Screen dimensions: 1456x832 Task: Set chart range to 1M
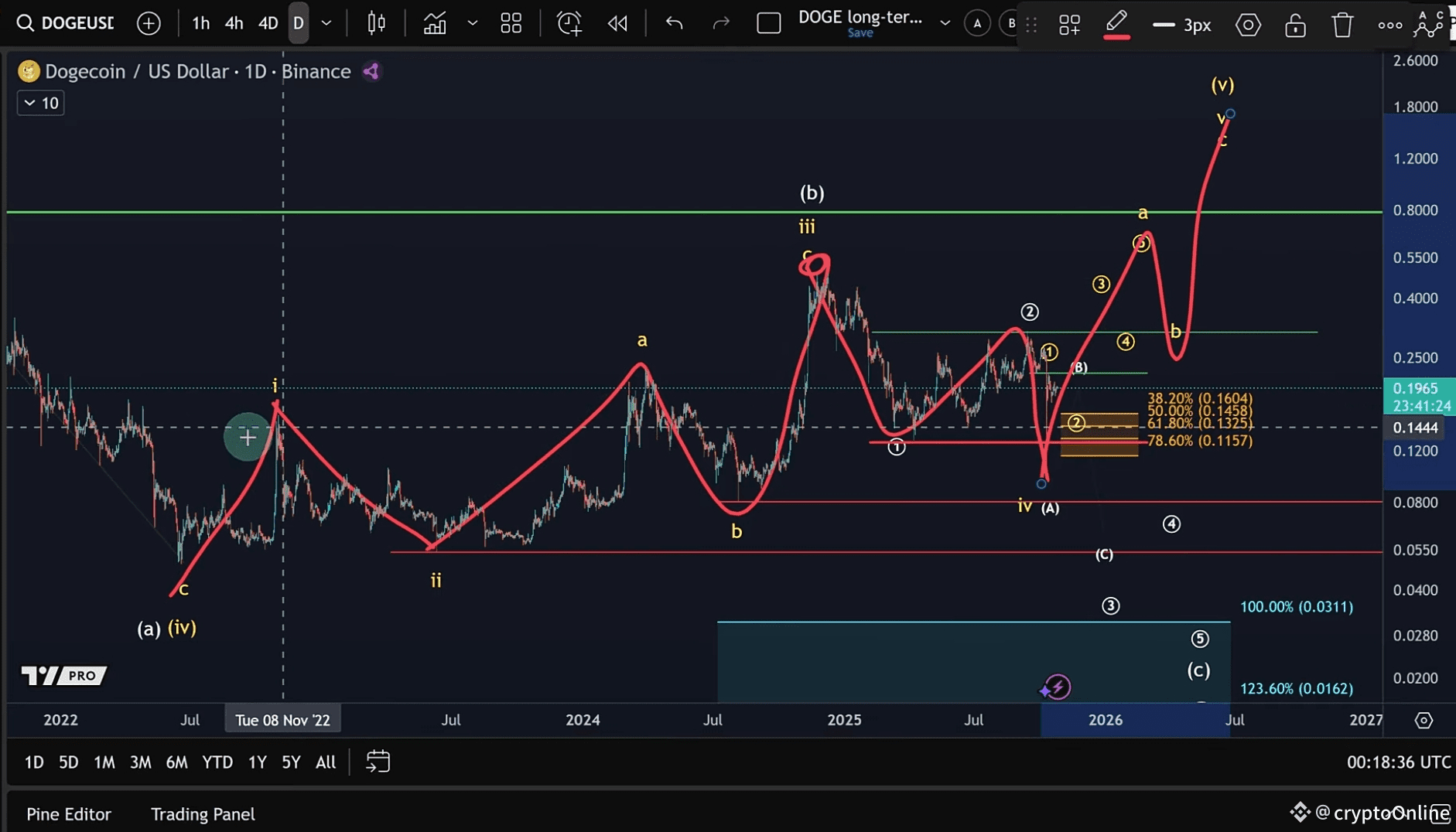pos(104,762)
